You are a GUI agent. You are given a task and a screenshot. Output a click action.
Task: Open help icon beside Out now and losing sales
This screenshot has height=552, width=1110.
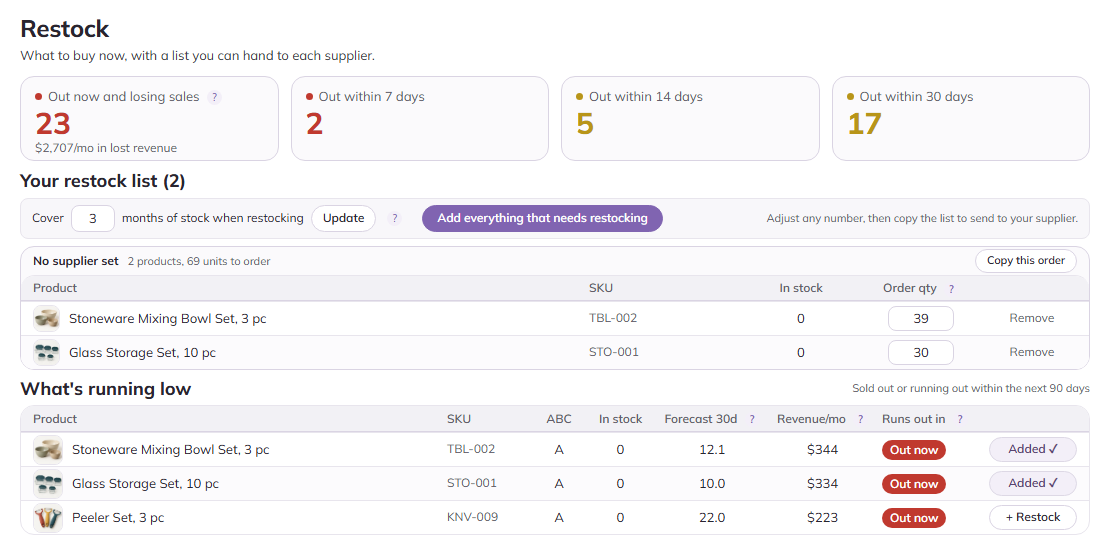(214, 97)
